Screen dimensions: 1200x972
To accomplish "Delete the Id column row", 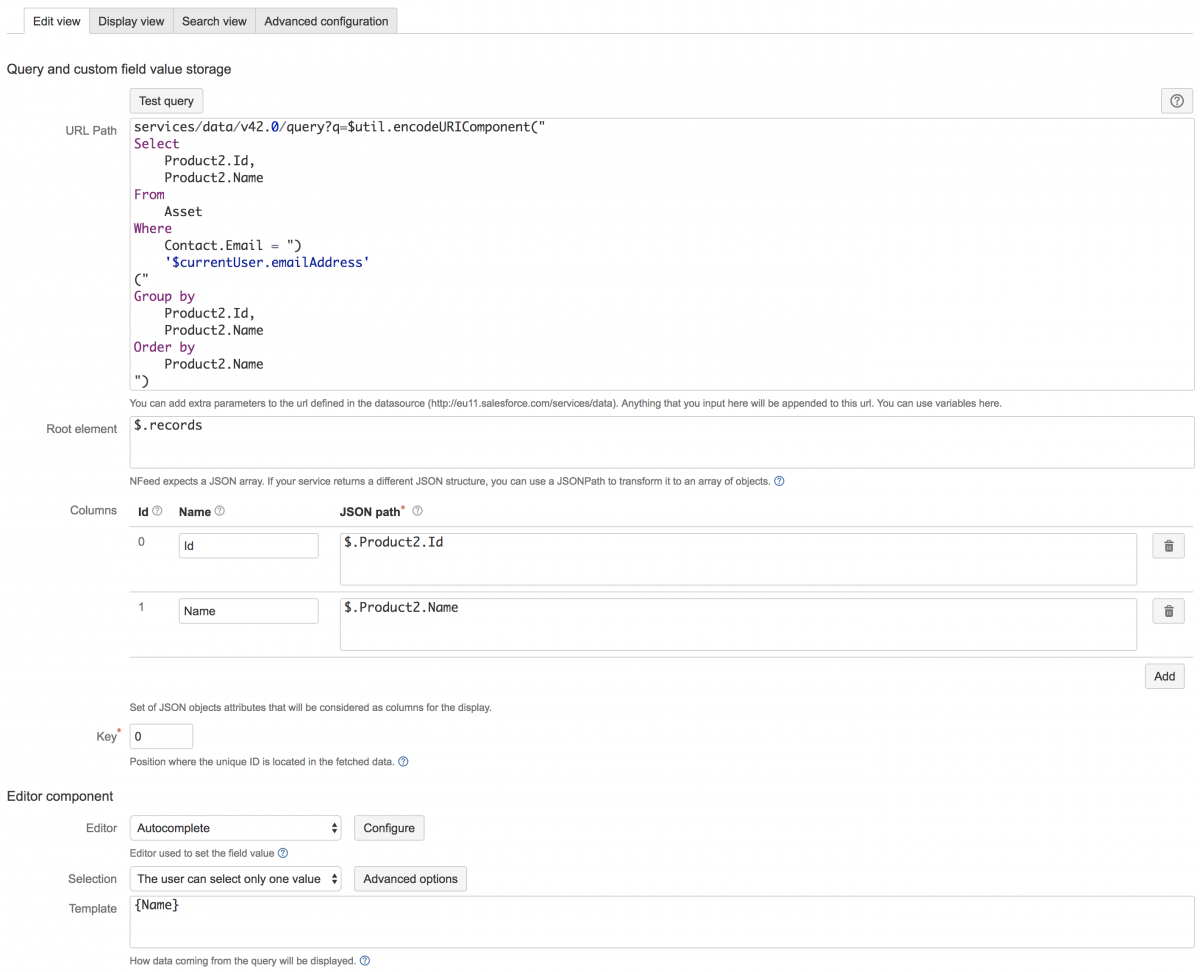I will pyautogui.click(x=1168, y=546).
